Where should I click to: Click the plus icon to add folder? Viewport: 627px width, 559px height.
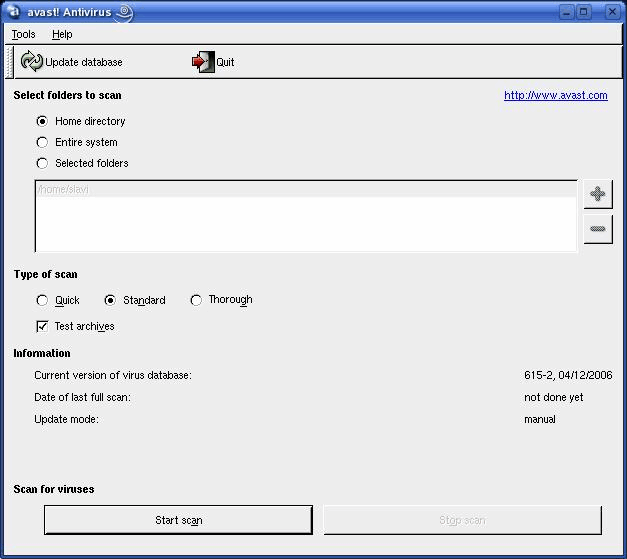coord(597,194)
